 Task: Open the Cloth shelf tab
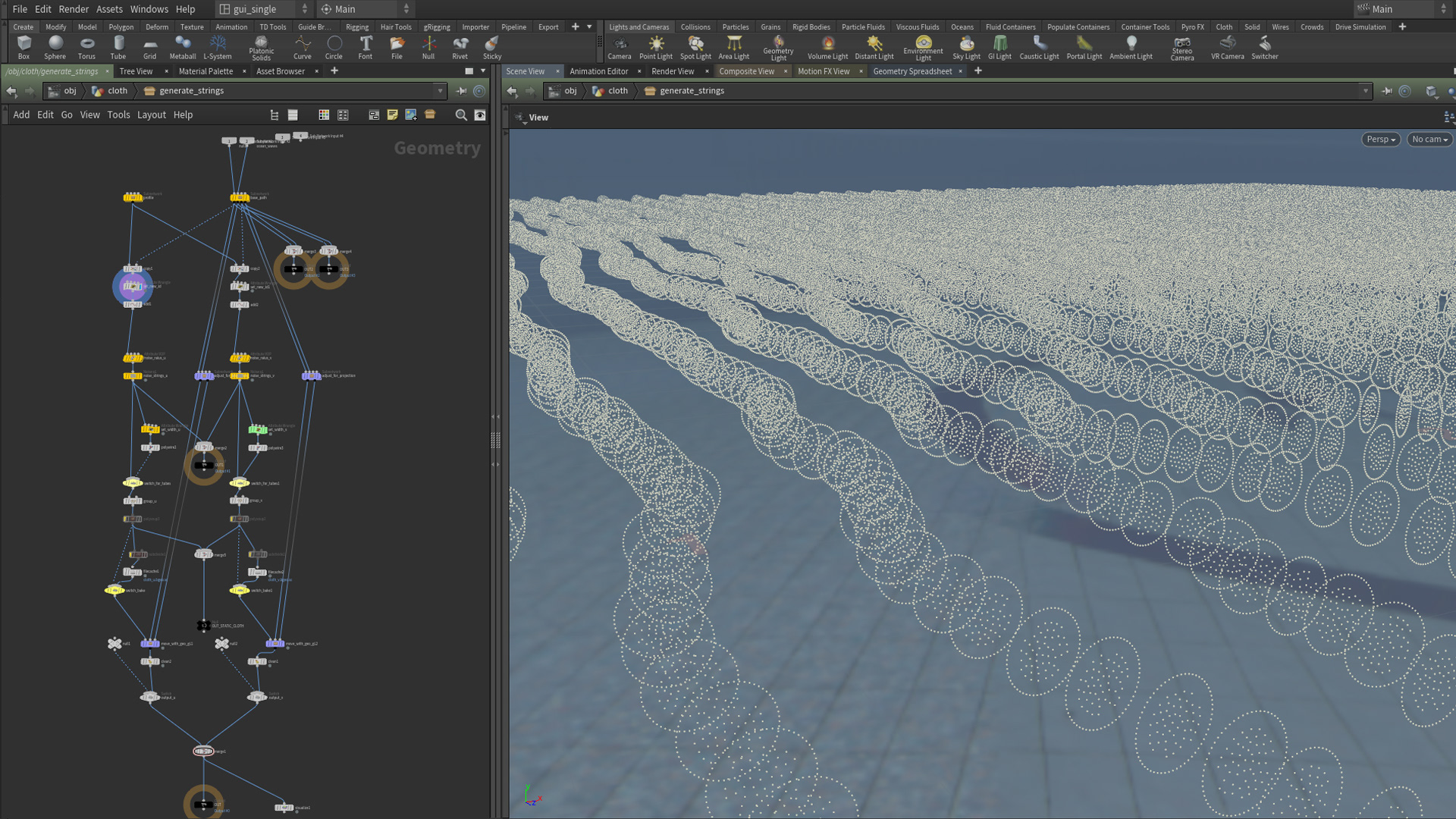pos(1224,27)
